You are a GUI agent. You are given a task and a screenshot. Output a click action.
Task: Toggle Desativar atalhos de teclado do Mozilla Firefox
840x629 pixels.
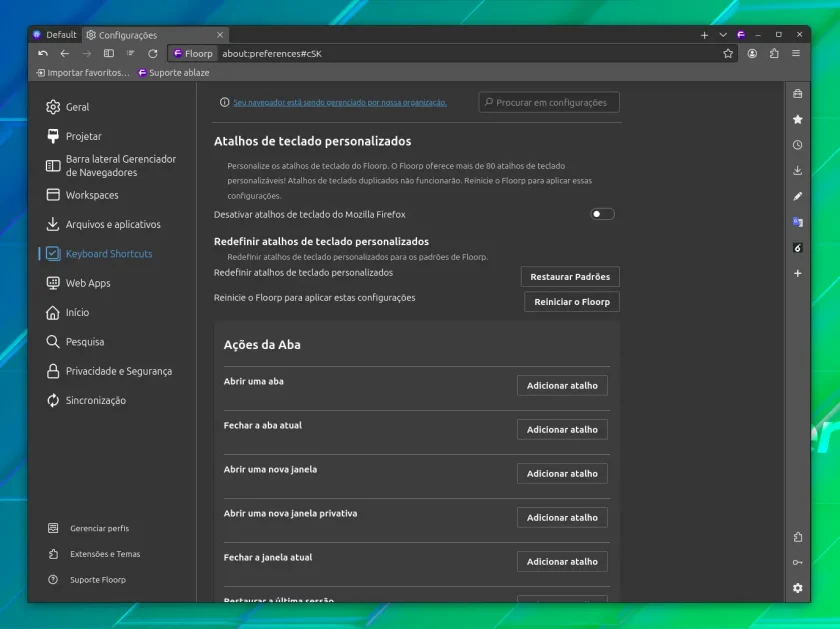tap(602, 214)
